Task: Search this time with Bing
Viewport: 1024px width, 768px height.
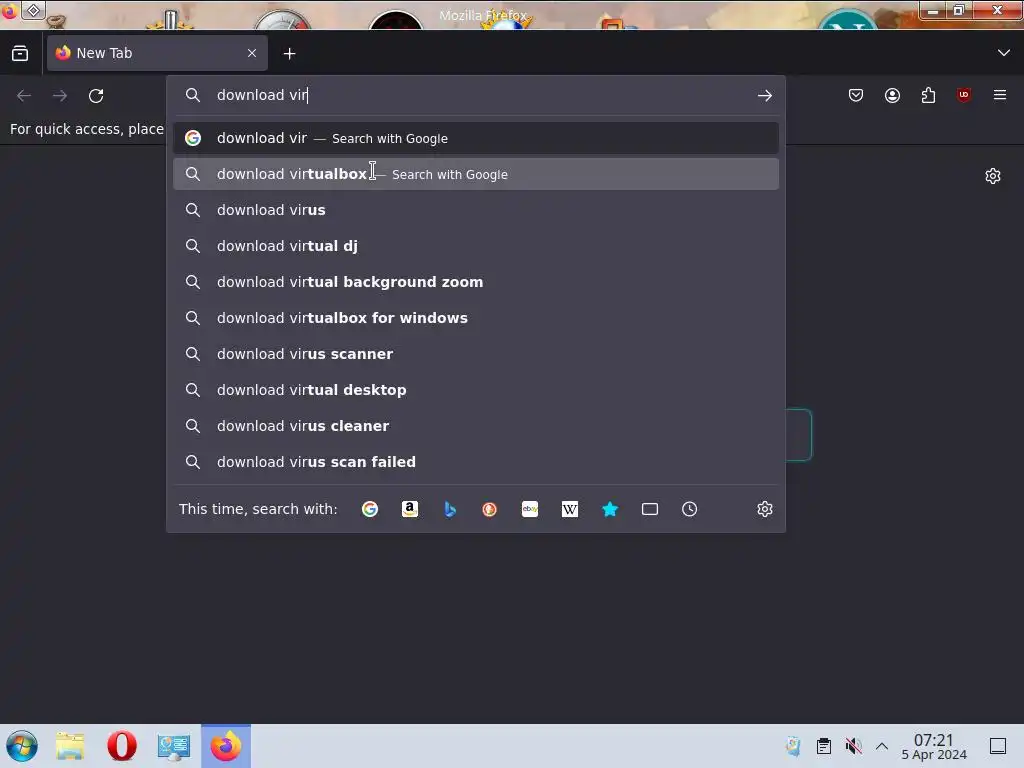Action: (x=450, y=509)
